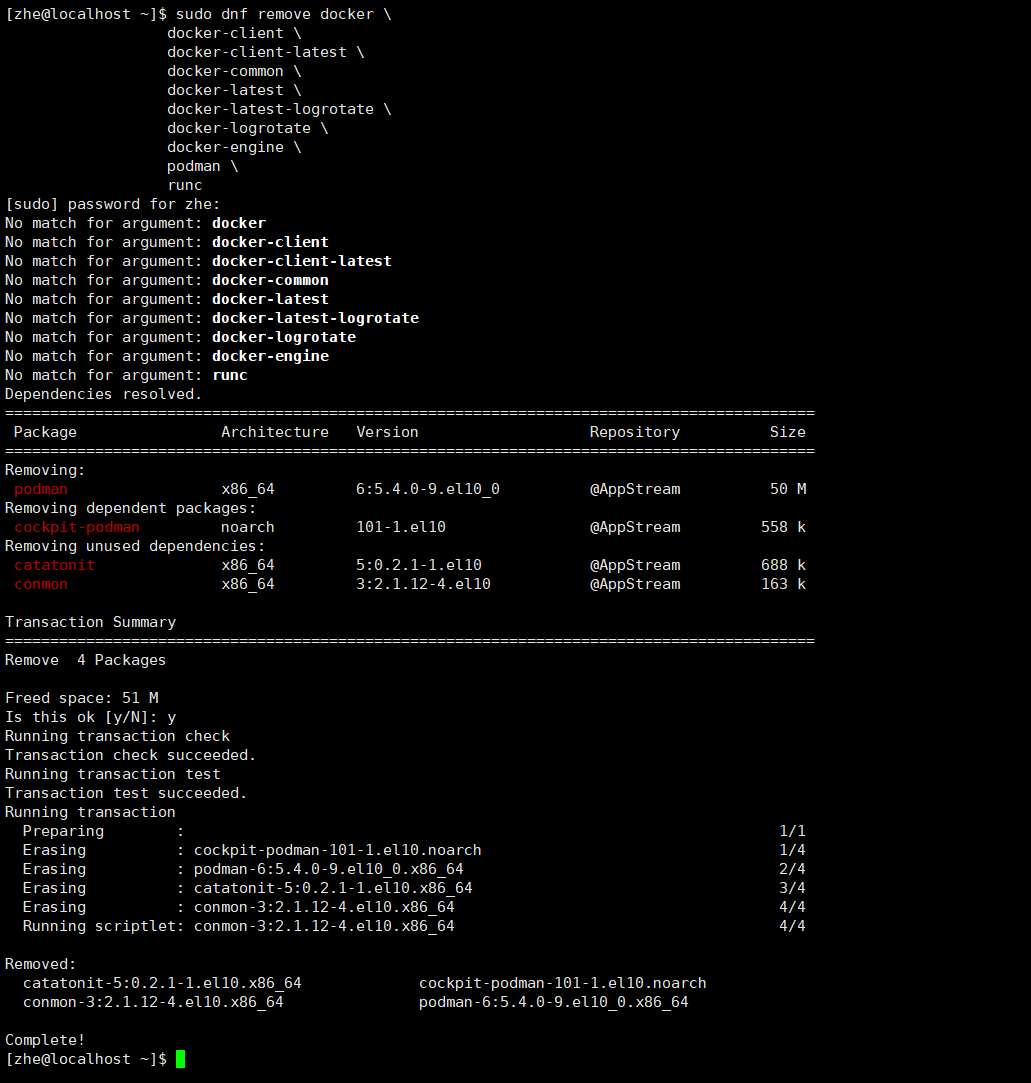The height and width of the screenshot is (1083, 1031).
Task: Click red 'conmon' package name
Action: [41, 584]
